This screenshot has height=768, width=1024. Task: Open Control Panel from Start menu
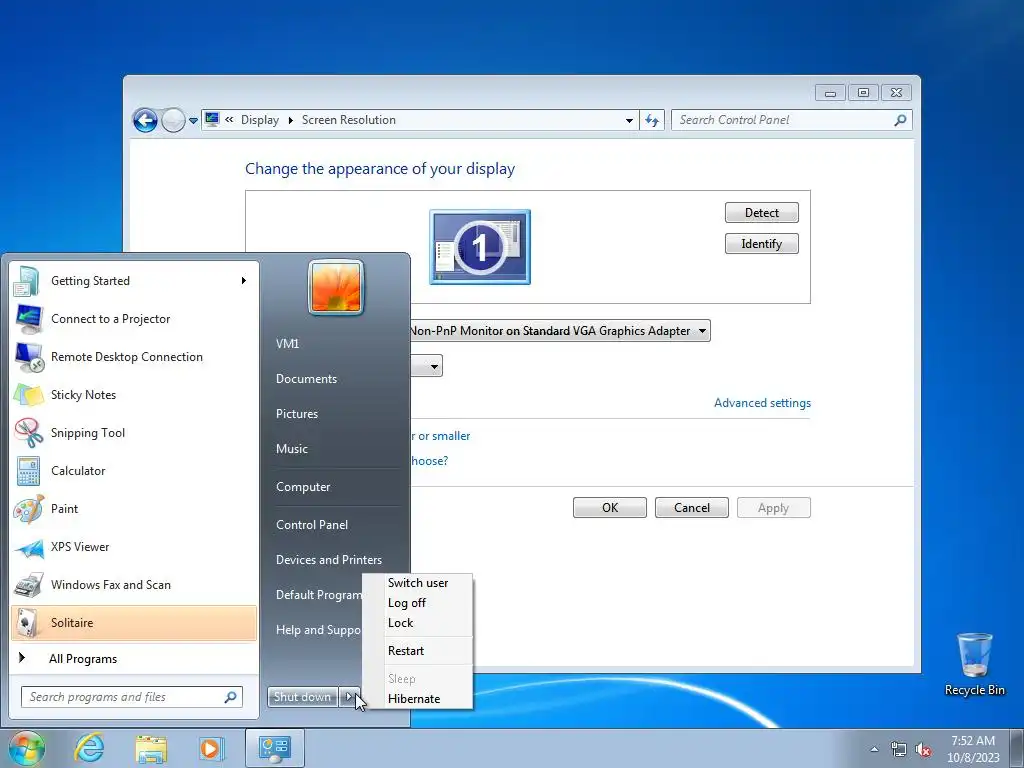(312, 525)
